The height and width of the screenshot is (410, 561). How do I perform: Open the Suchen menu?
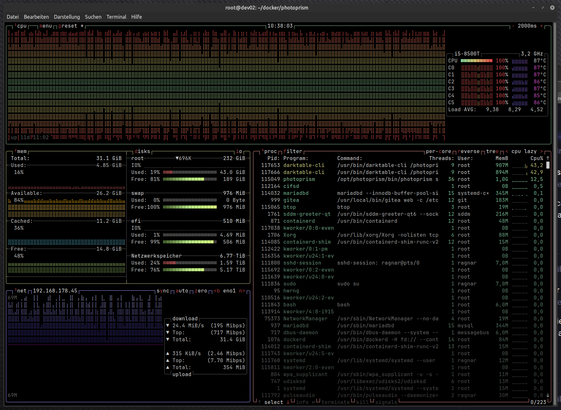93,17
